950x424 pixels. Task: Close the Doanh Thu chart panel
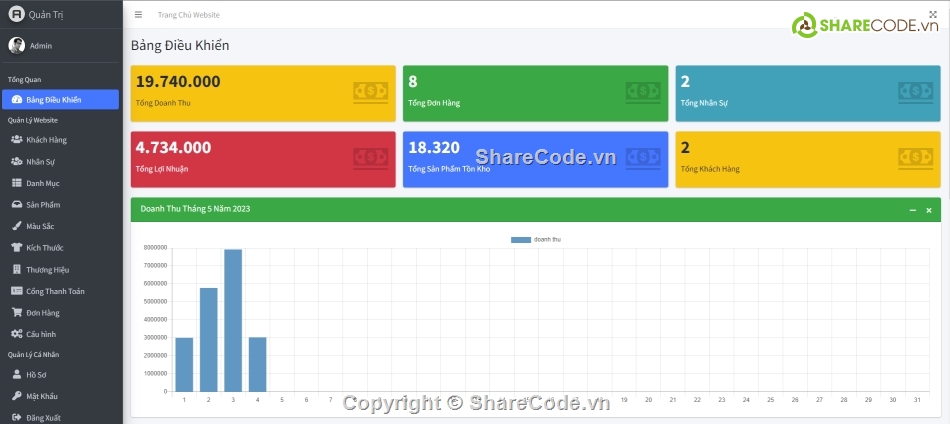point(929,210)
